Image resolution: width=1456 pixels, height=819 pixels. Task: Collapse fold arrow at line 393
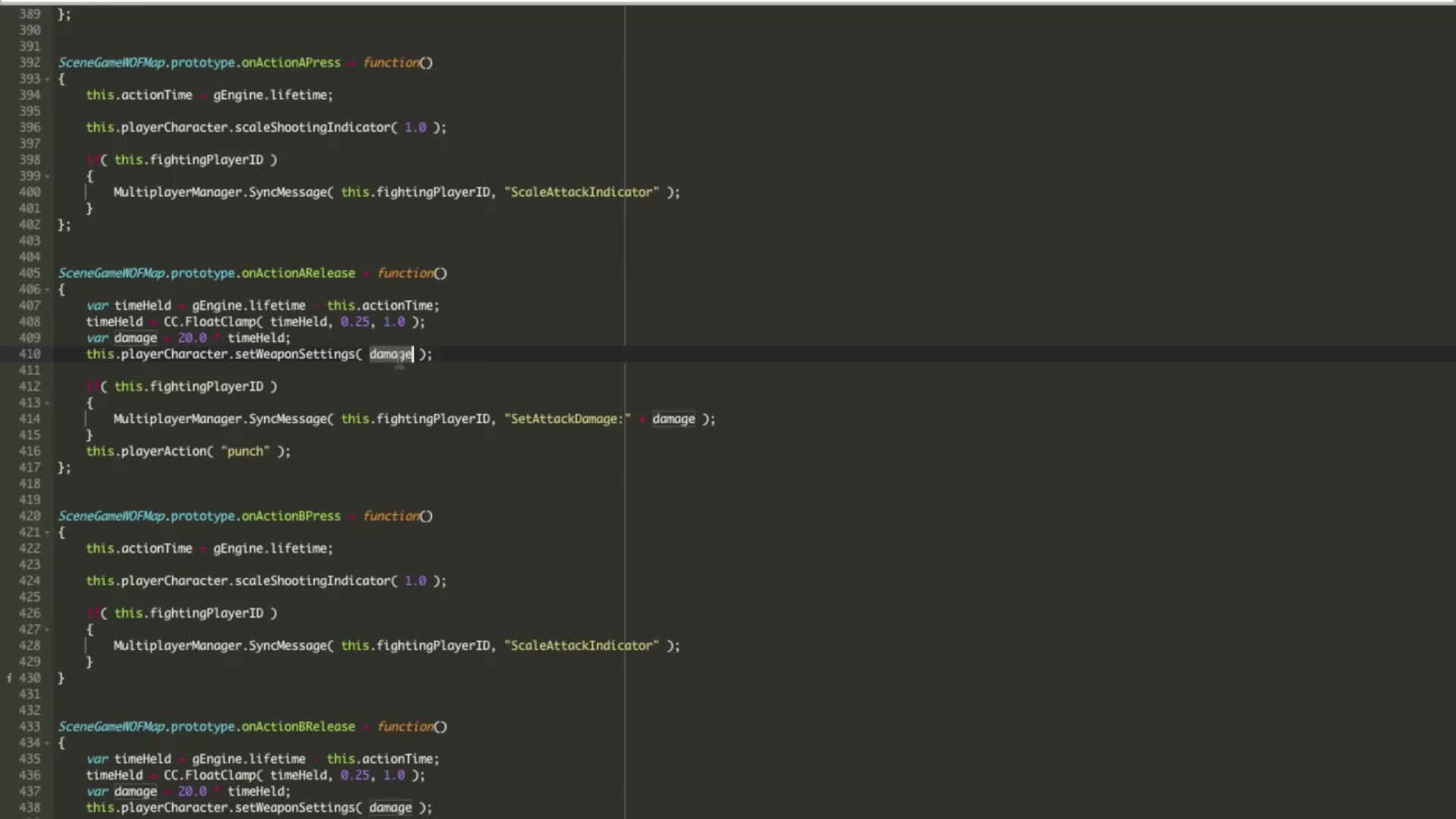(x=47, y=79)
